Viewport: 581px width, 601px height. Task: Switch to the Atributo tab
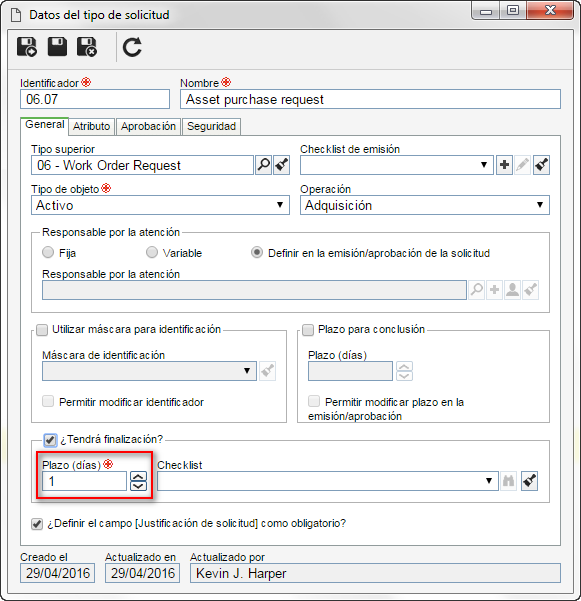[92, 126]
